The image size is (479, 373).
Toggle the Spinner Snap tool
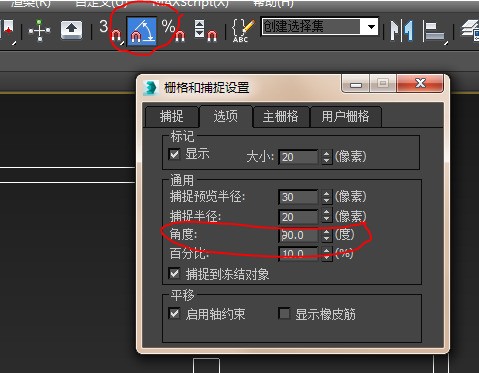click(x=206, y=31)
